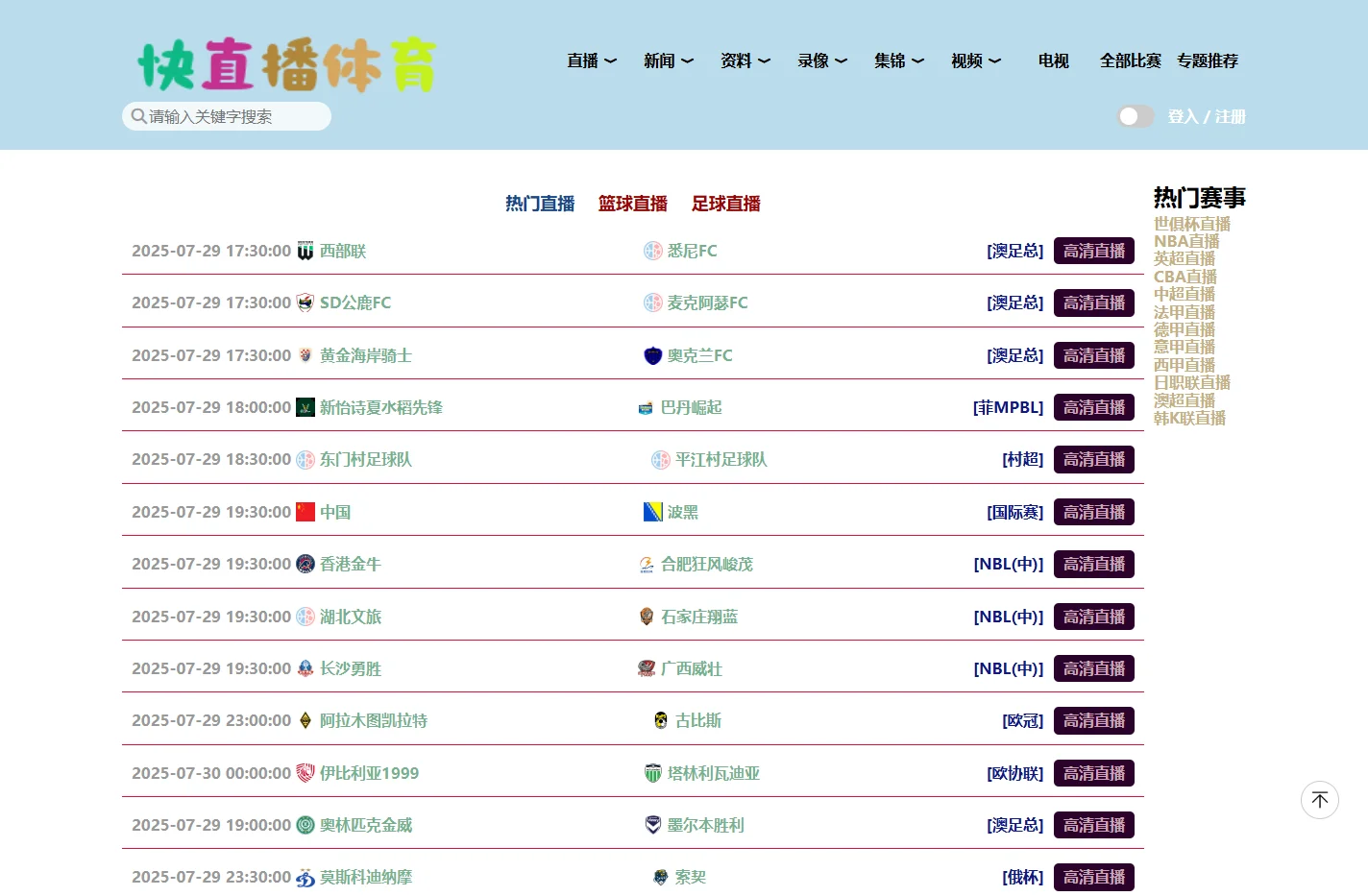Open the 全部比赛 menu item
The image size is (1368, 896).
(1131, 61)
